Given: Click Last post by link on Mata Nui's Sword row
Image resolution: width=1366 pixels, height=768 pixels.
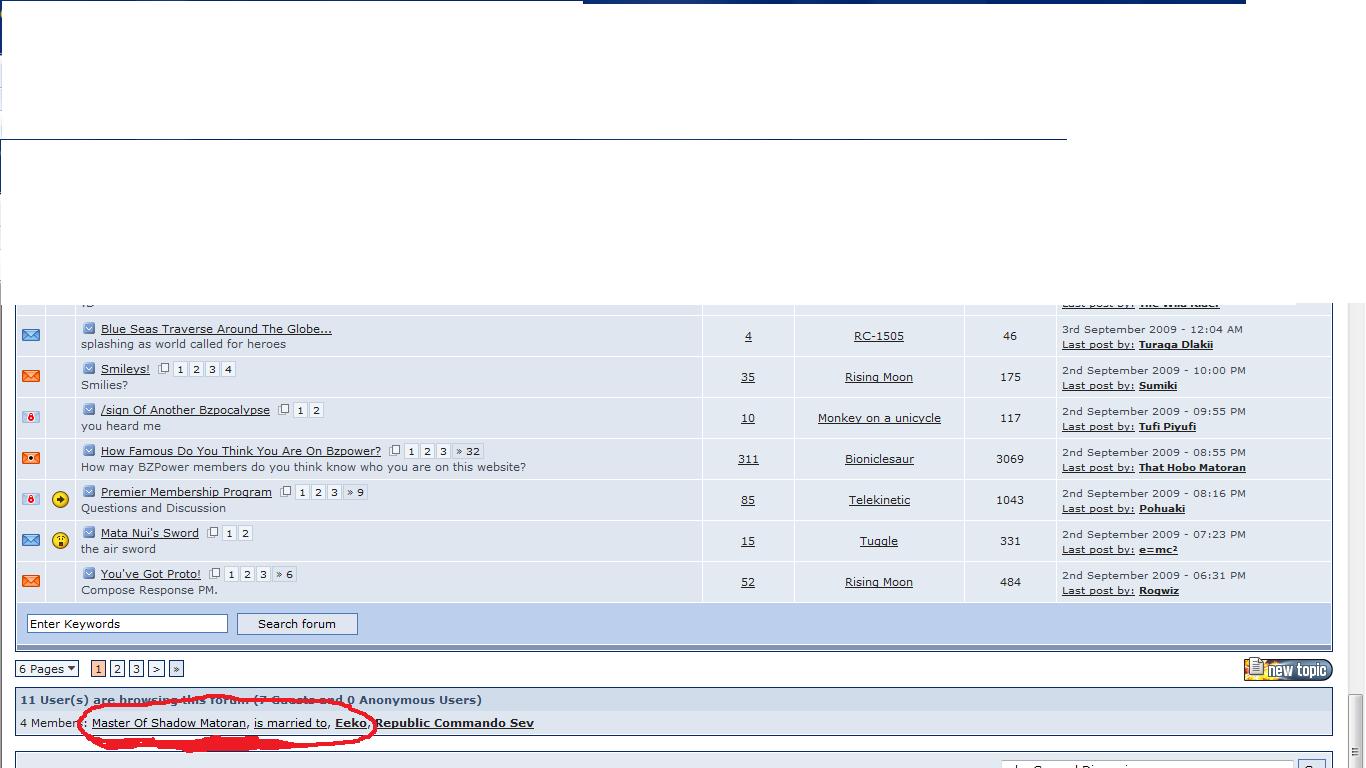Looking at the screenshot, I should [x=1098, y=550].
